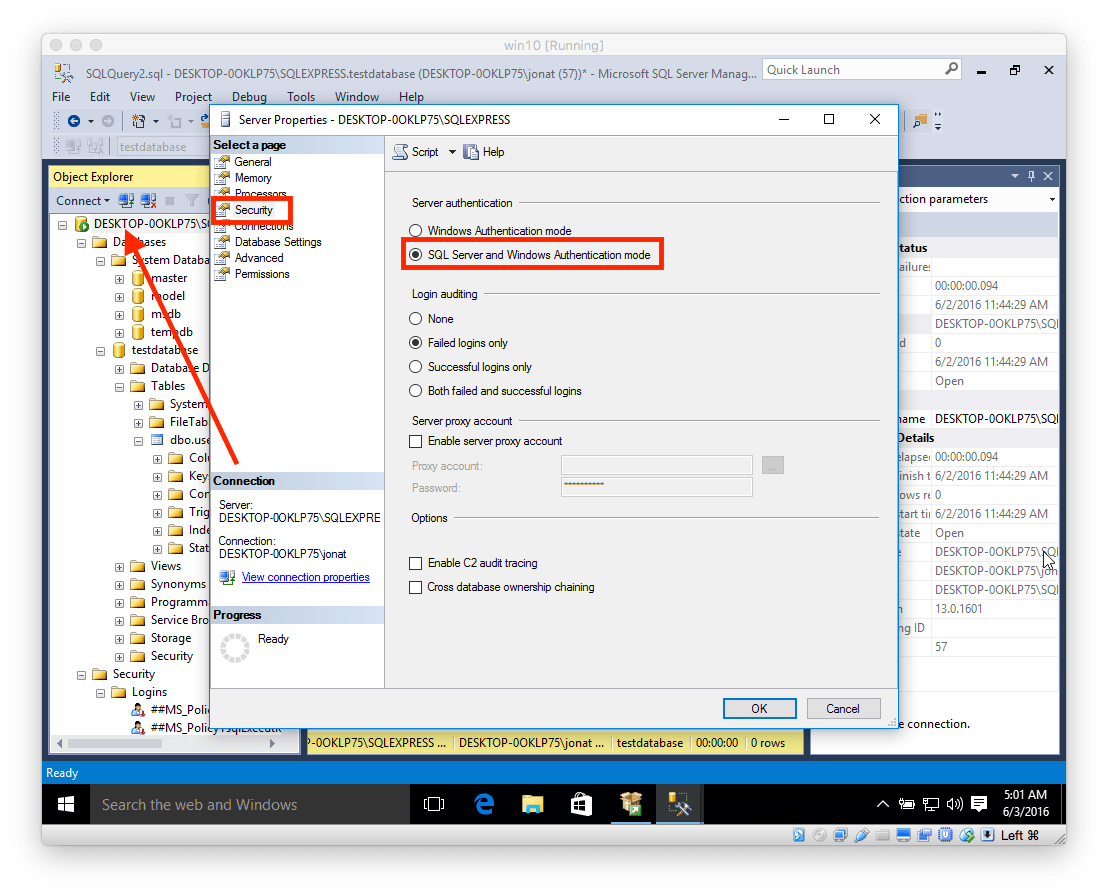Open Windows Store from taskbar
1108x895 pixels.
[x=581, y=805]
